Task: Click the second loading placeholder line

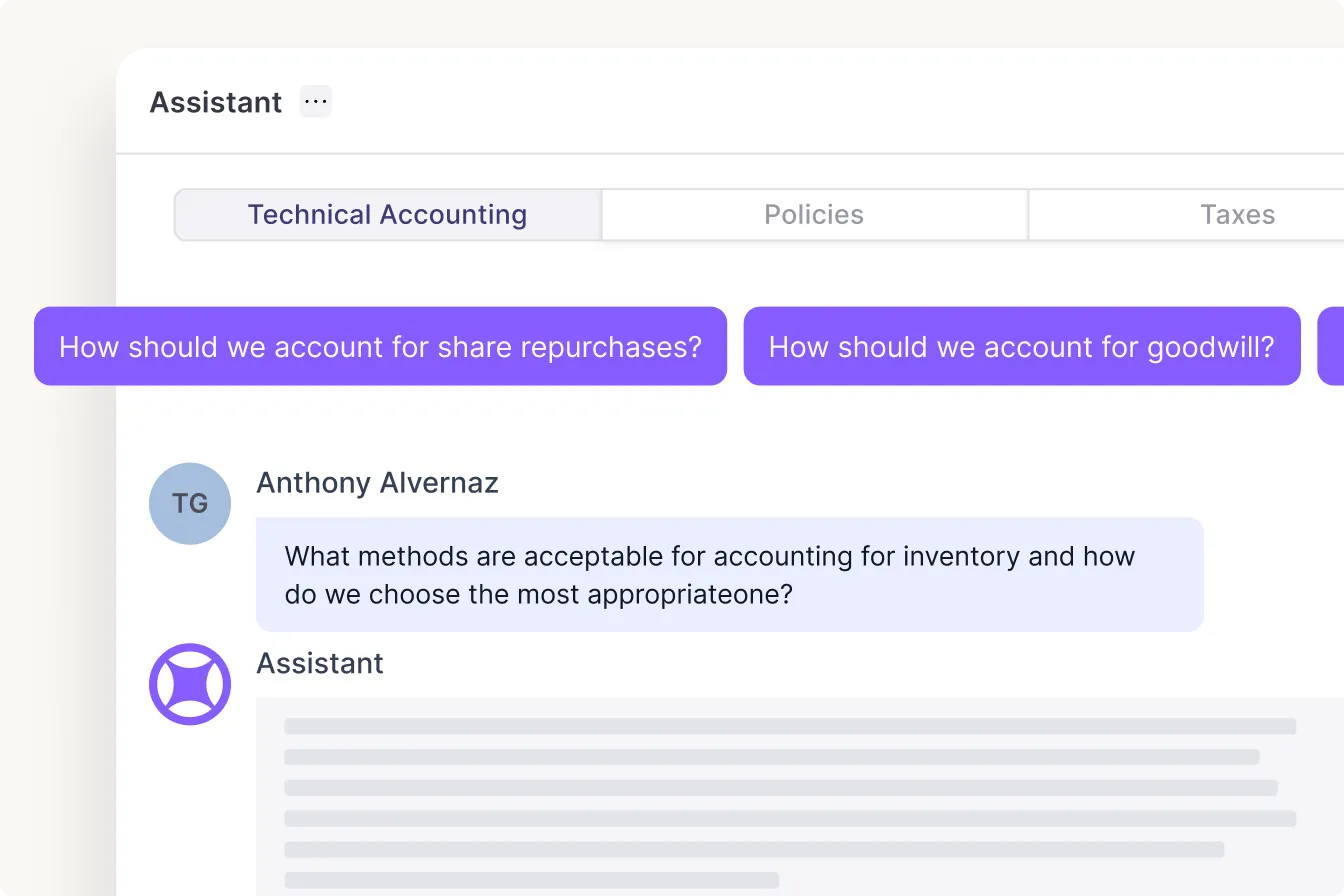Action: tap(771, 757)
